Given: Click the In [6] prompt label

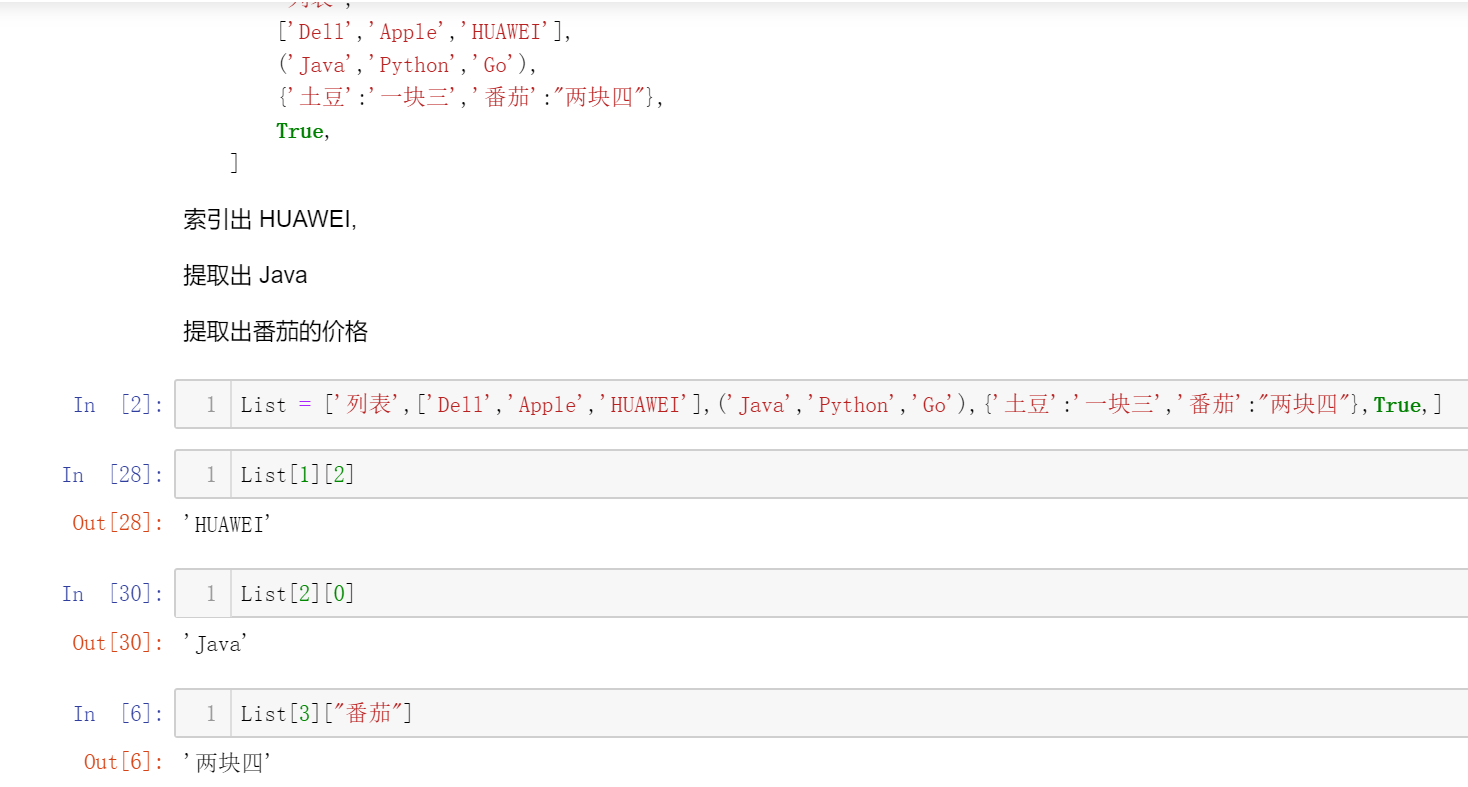Looking at the screenshot, I should click(x=117, y=714).
